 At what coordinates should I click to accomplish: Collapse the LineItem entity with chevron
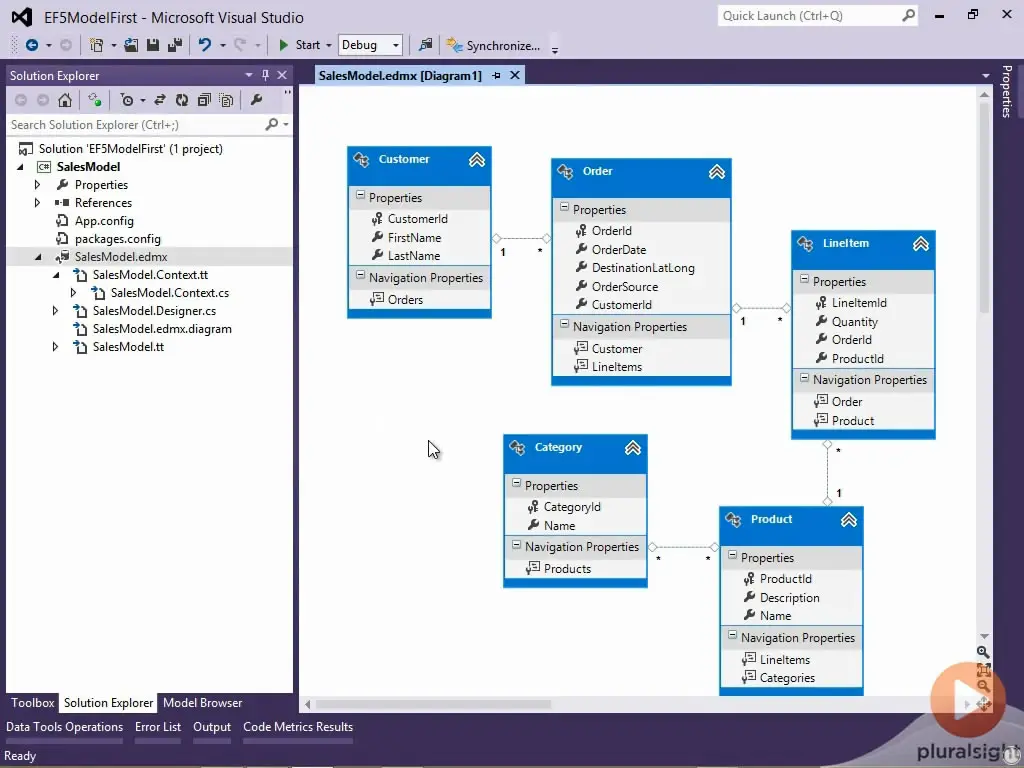click(921, 244)
